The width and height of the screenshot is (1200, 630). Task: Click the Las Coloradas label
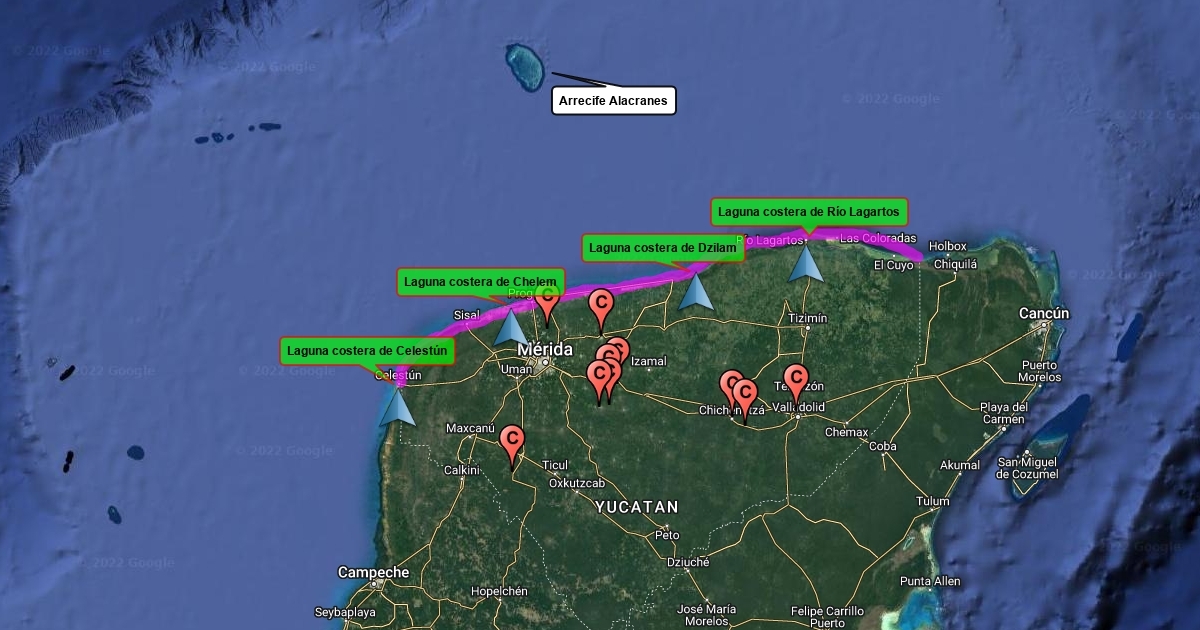[x=878, y=239]
